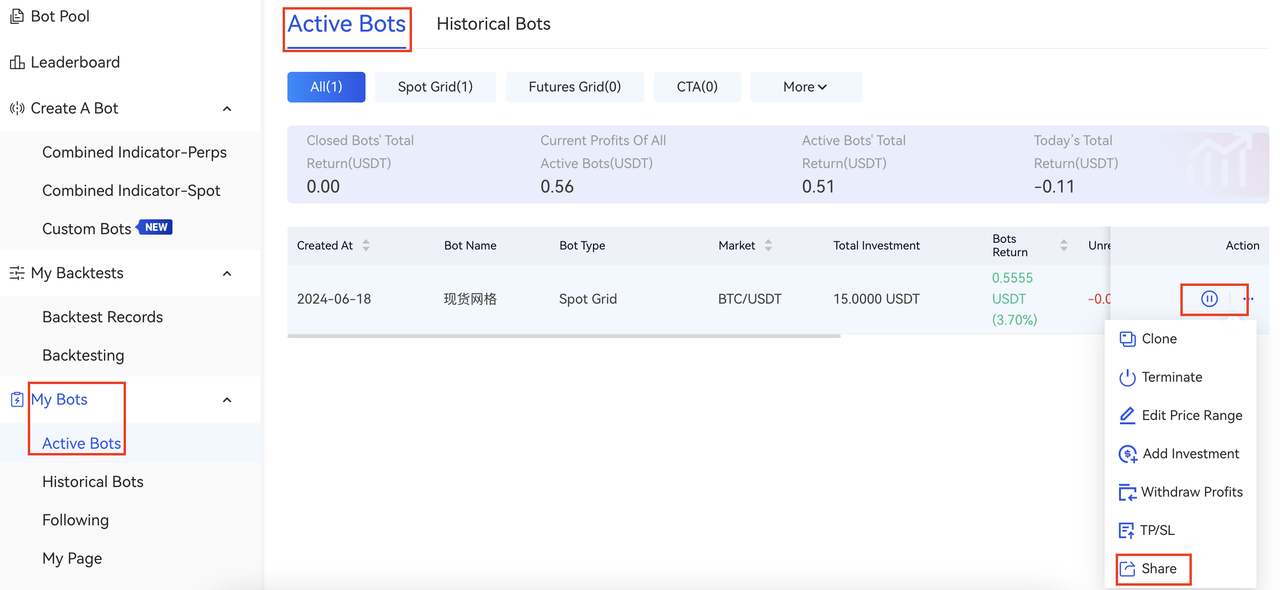The image size is (1280, 590).
Task: Switch to the Historical Bots tab
Action: (x=493, y=24)
